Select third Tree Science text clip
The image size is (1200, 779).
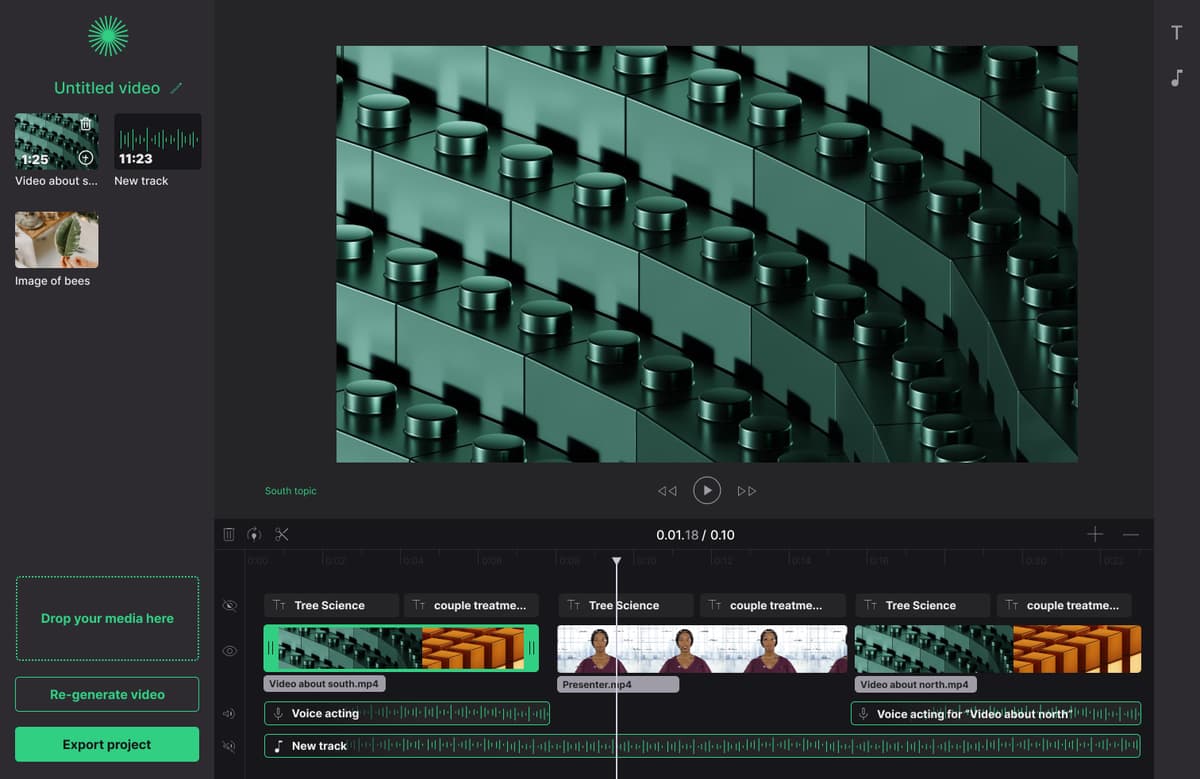click(922, 605)
